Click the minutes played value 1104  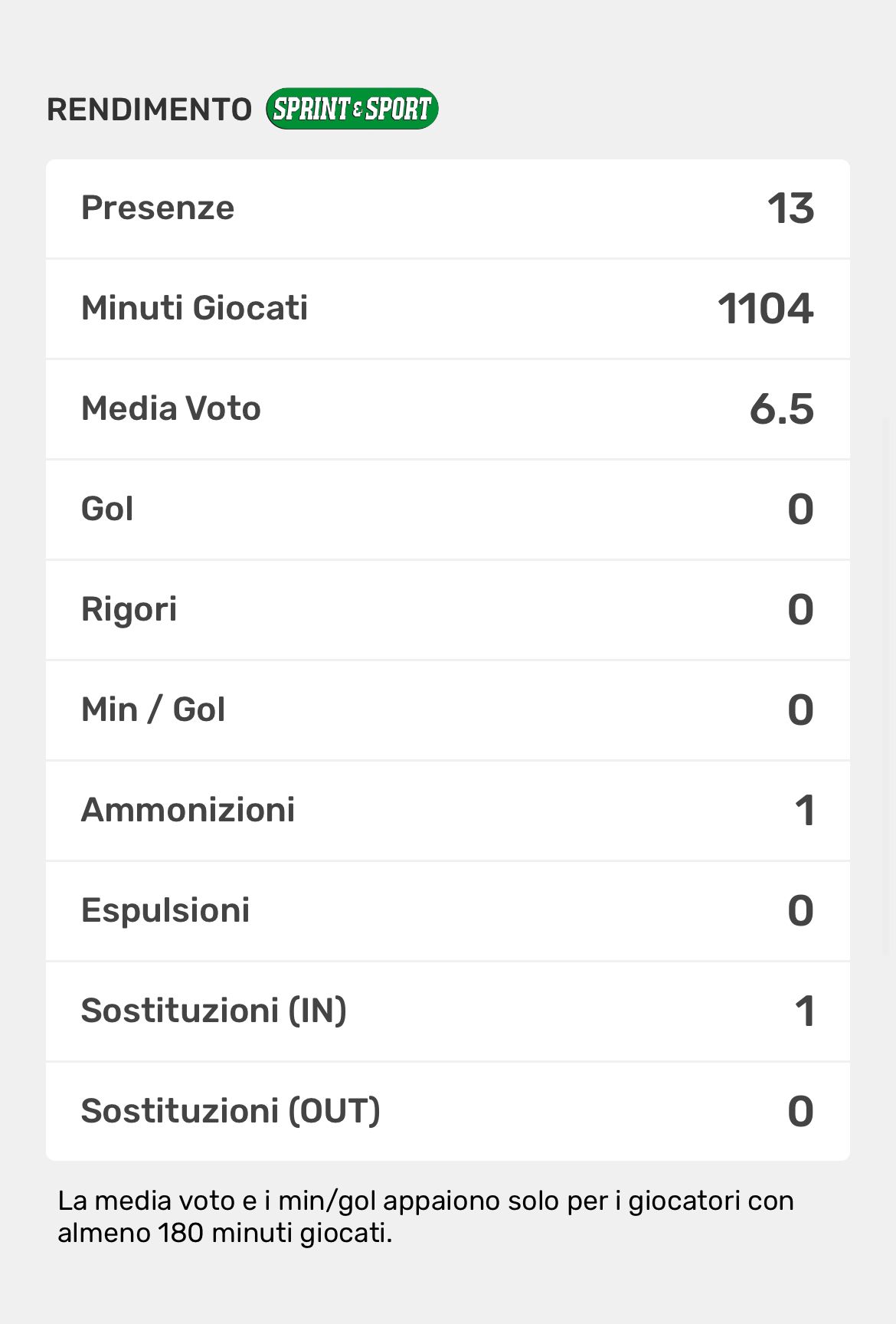[x=765, y=309]
